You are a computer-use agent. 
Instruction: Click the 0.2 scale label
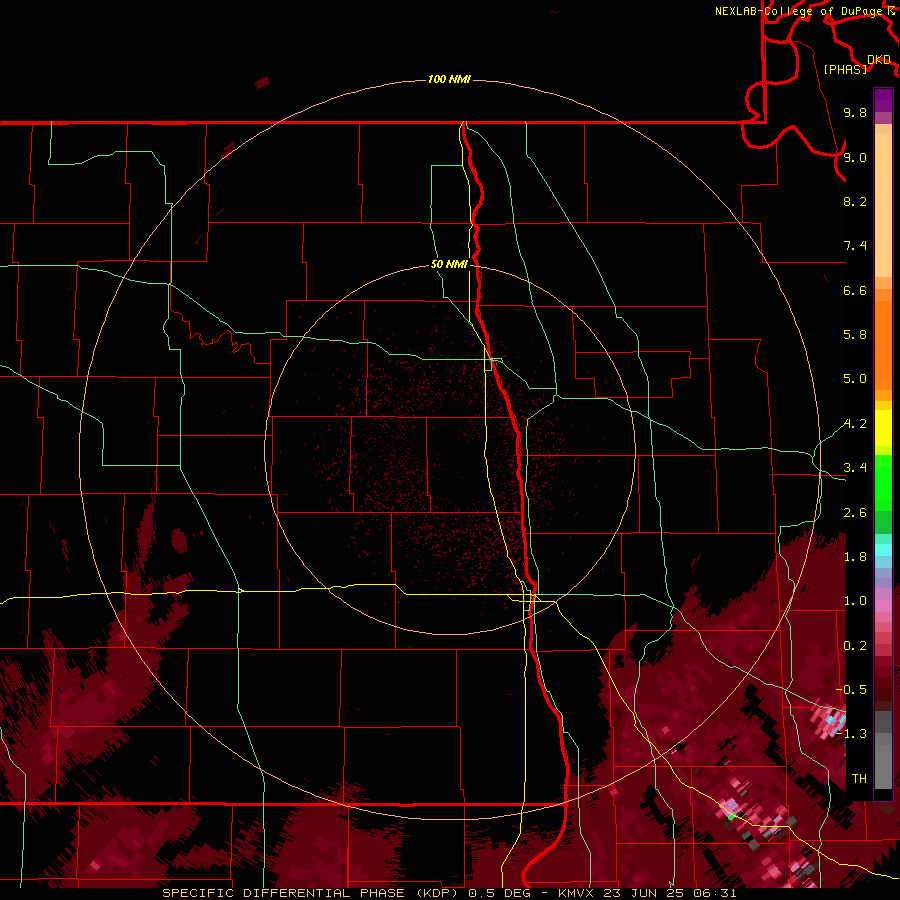tap(855, 646)
